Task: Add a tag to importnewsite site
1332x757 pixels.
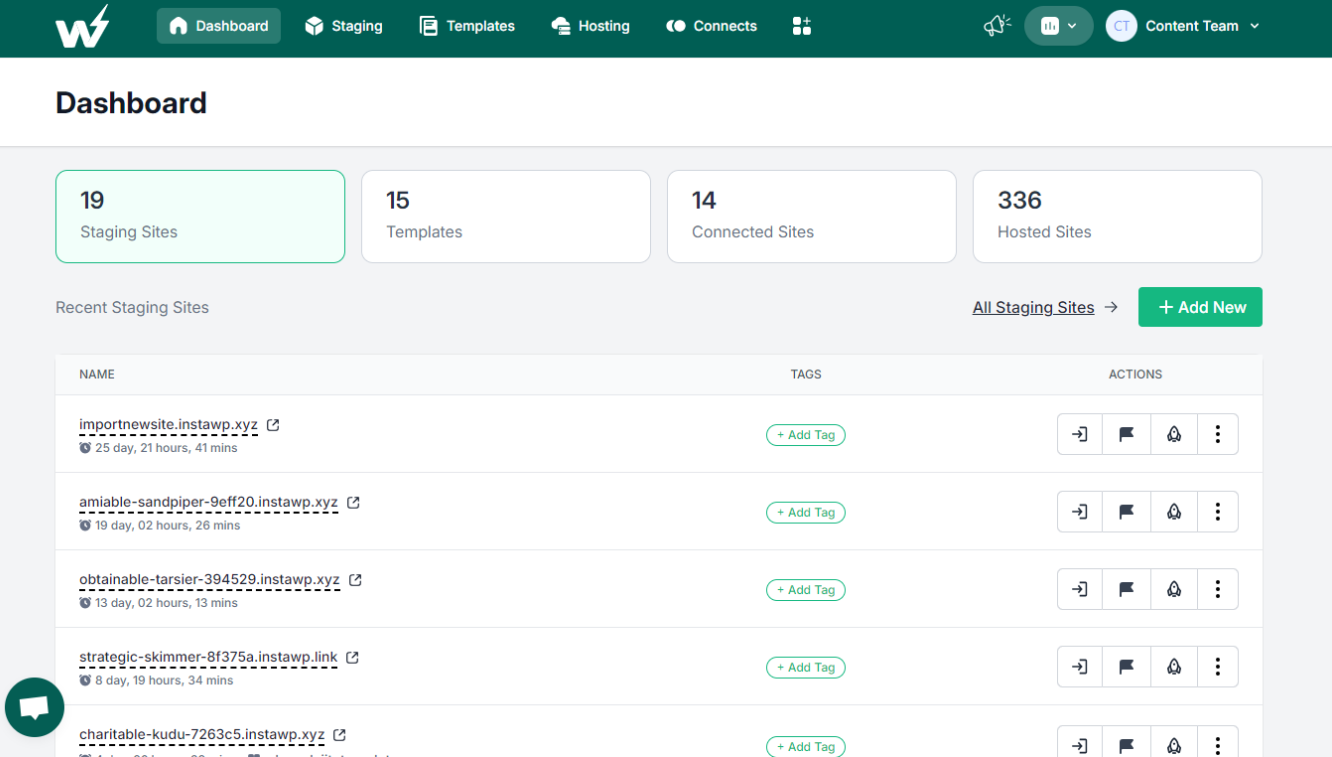Action: [806, 435]
